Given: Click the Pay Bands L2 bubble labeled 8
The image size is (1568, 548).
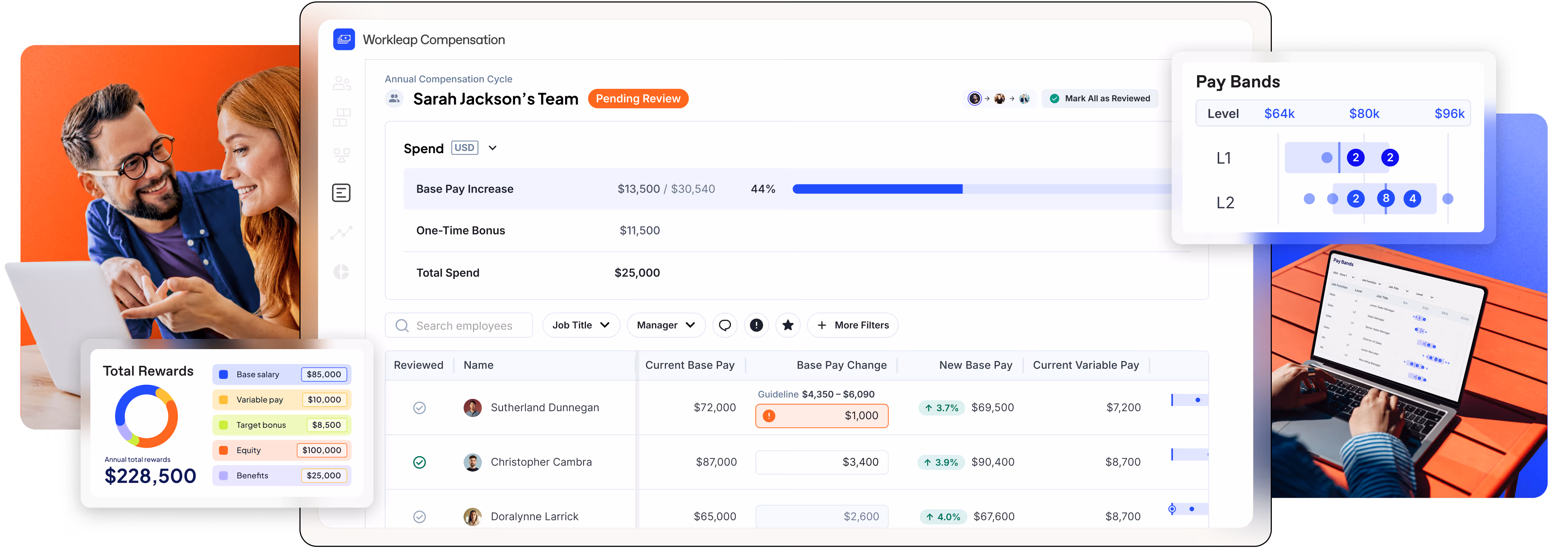Looking at the screenshot, I should 1386,199.
